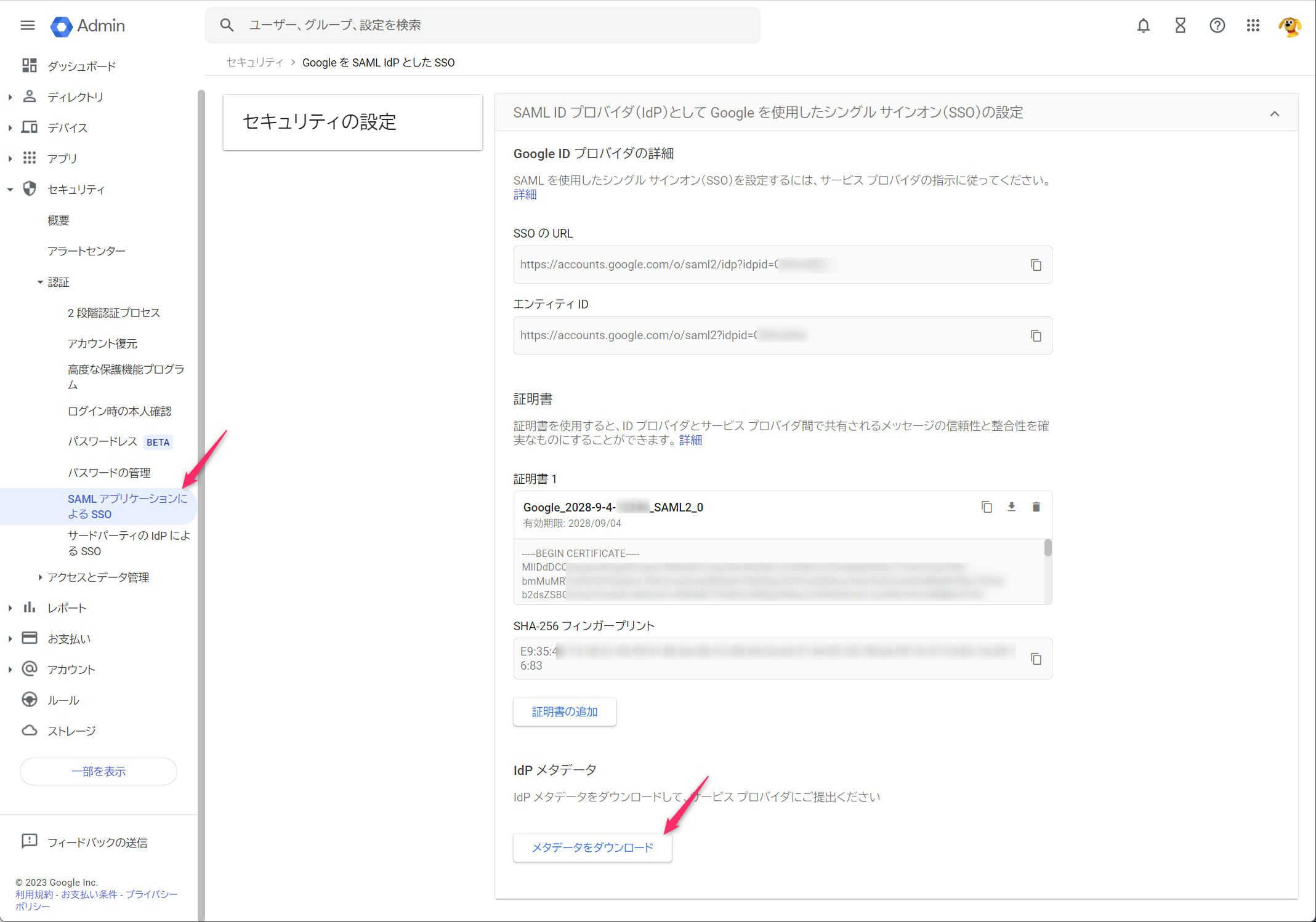
Task: Delete certificate 1 with trash icon
Action: [1036, 507]
